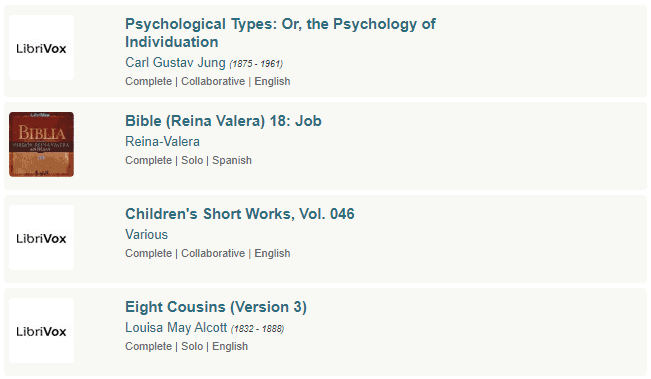Click Complete under the Various author
This screenshot has height=379, width=651.
click(149, 253)
